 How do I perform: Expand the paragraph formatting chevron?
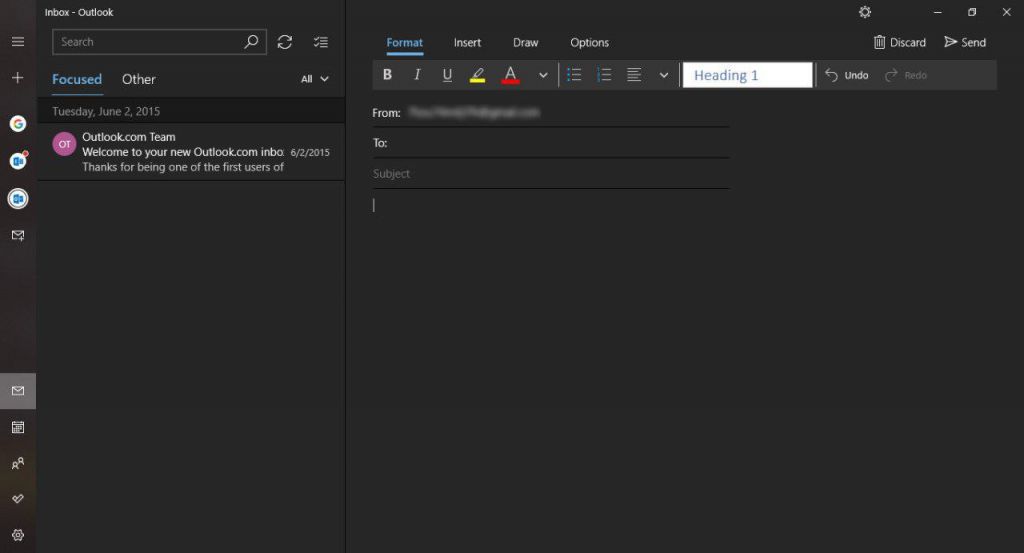(x=663, y=75)
